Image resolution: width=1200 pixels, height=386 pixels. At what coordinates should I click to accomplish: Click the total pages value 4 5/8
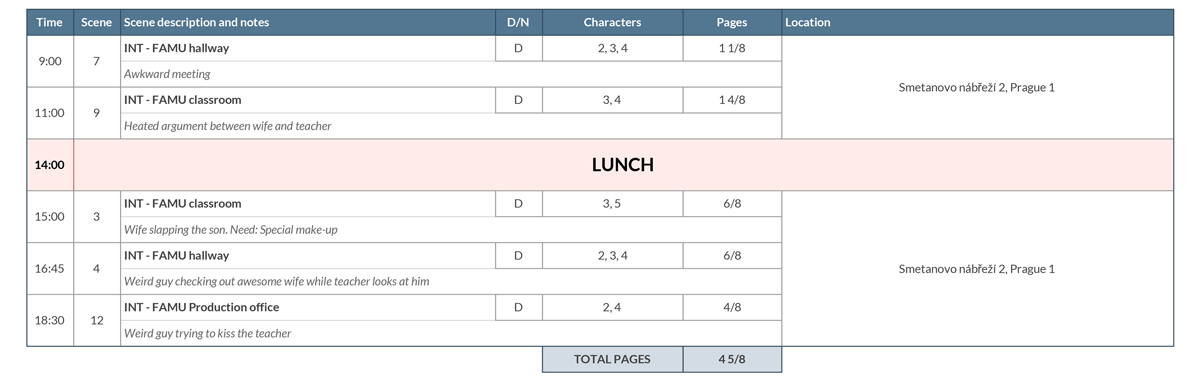point(732,359)
